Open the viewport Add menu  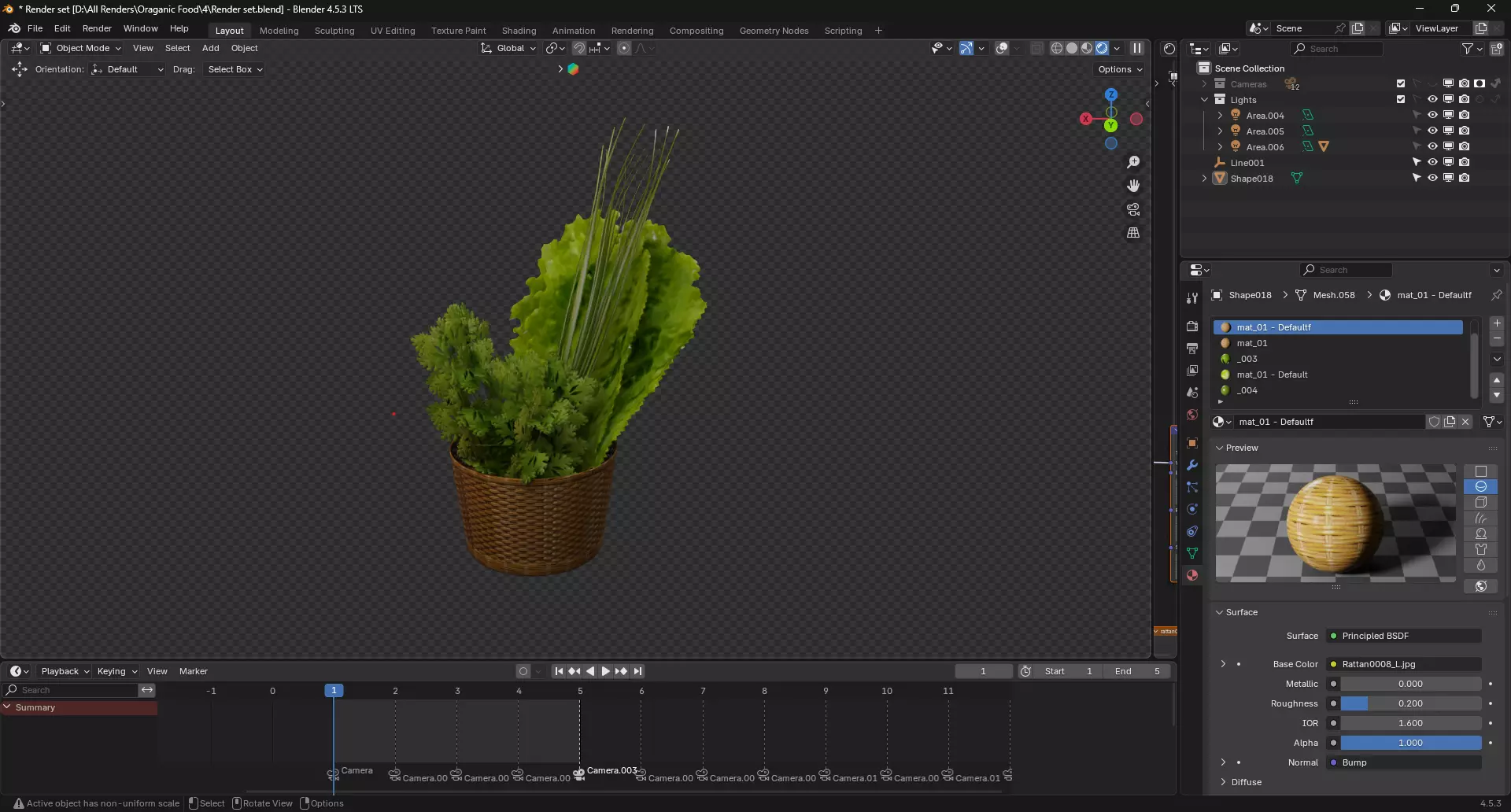[210, 48]
